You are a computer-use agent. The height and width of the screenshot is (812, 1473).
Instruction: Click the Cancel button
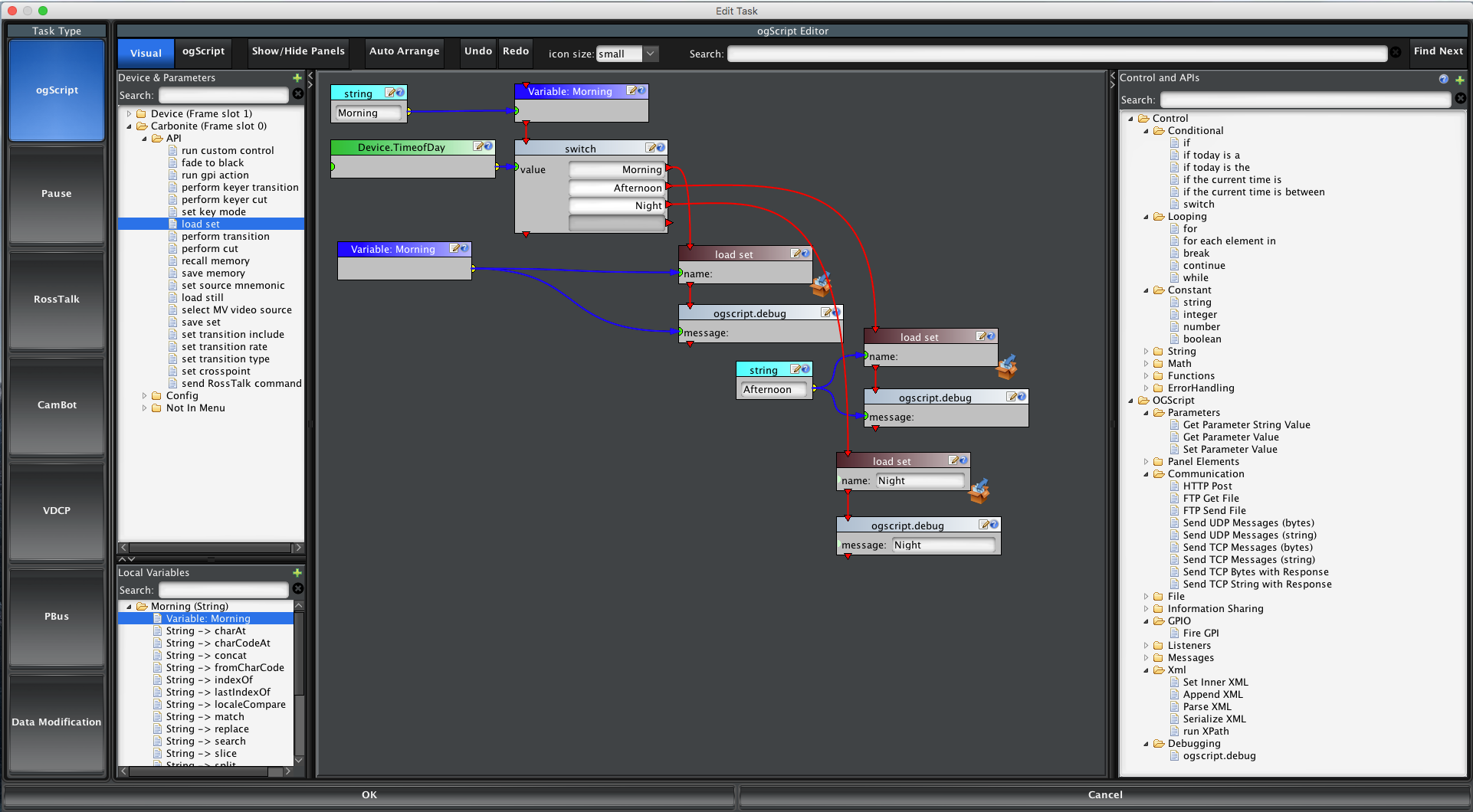(1104, 795)
